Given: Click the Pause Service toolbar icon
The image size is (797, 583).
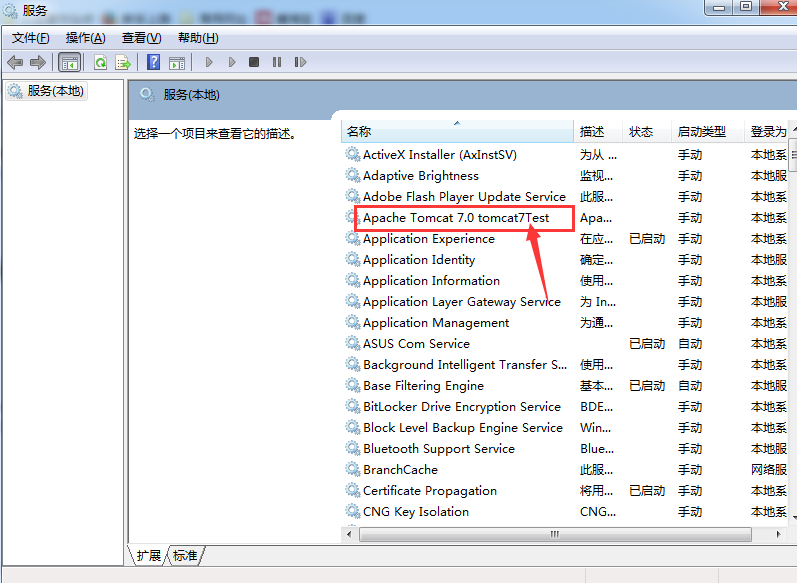Looking at the screenshot, I should pyautogui.click(x=277, y=62).
